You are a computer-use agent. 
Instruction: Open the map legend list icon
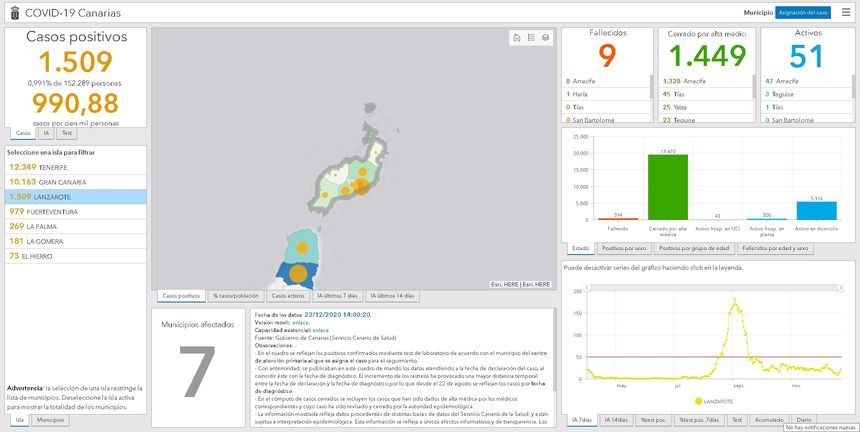click(x=531, y=37)
